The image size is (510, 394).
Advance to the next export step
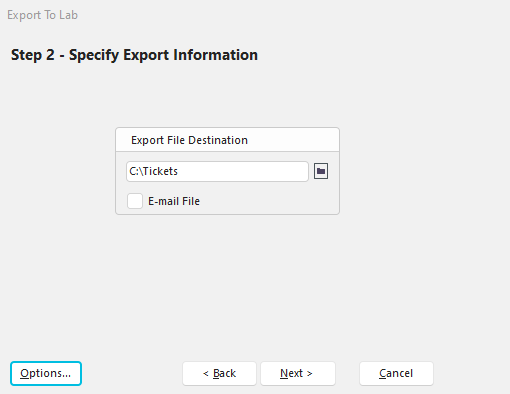(x=298, y=373)
